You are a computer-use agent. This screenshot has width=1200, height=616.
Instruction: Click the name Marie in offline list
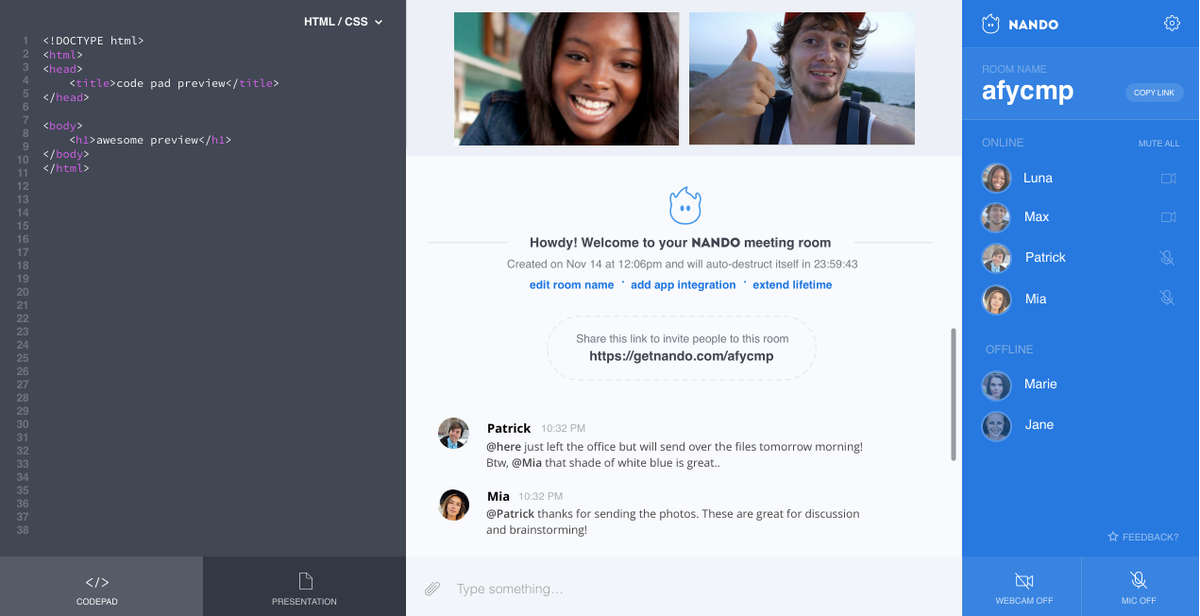1040,384
